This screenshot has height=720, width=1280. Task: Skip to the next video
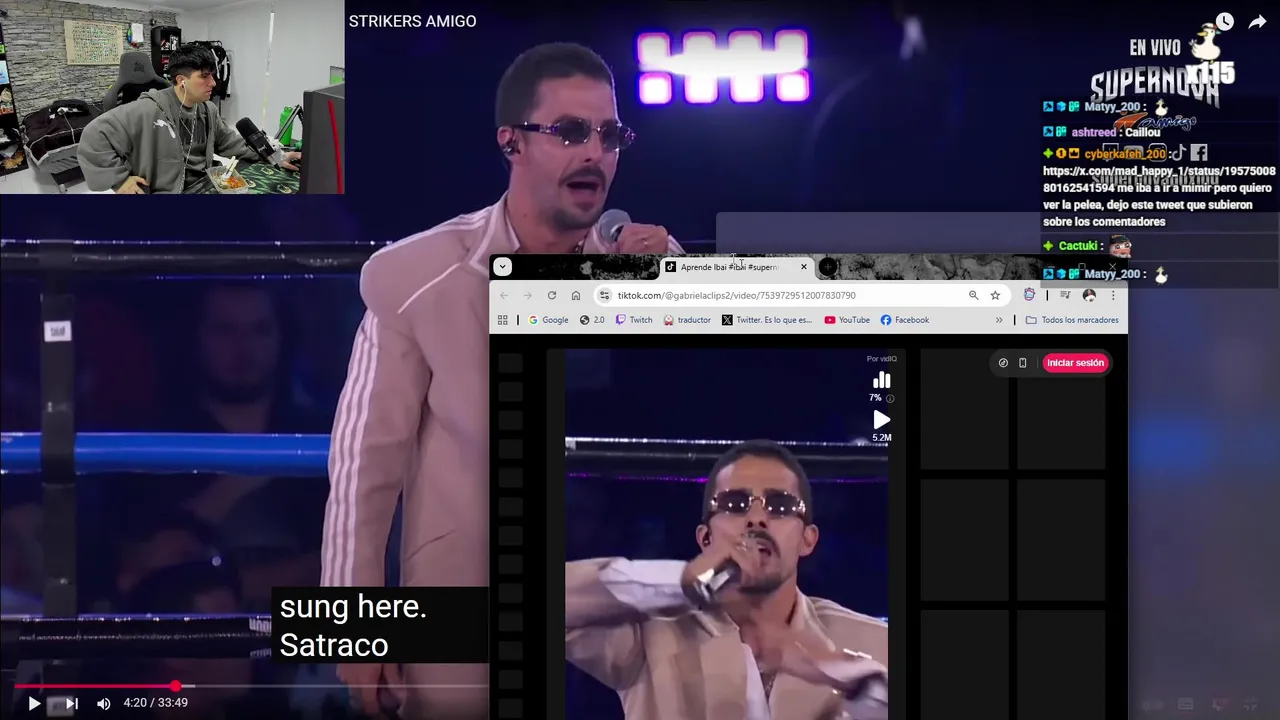72,704
